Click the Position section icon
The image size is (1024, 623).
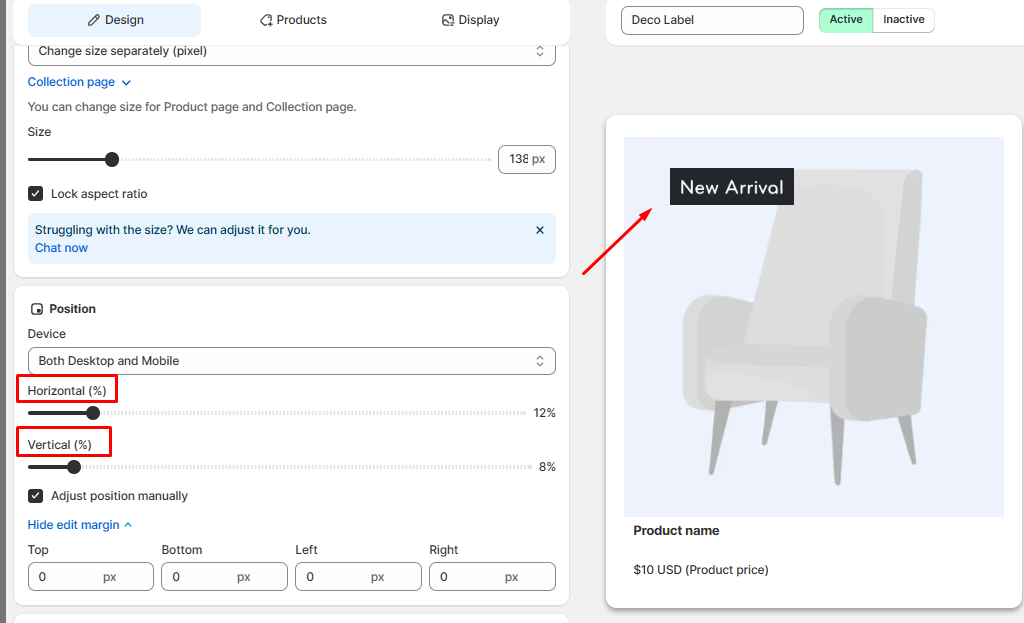tap(37, 310)
